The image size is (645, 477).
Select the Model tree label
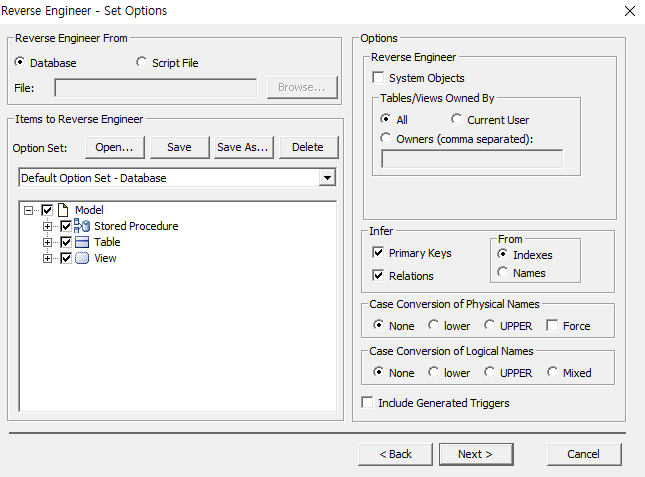[89, 210]
